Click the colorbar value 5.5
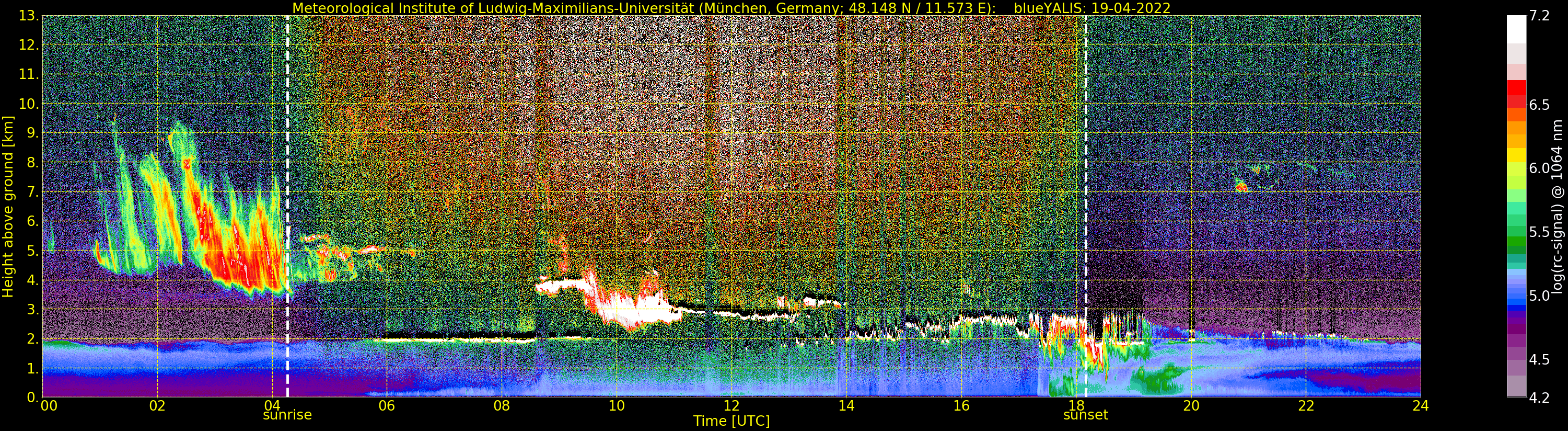This screenshot has height=431, width=1568. (1539, 232)
